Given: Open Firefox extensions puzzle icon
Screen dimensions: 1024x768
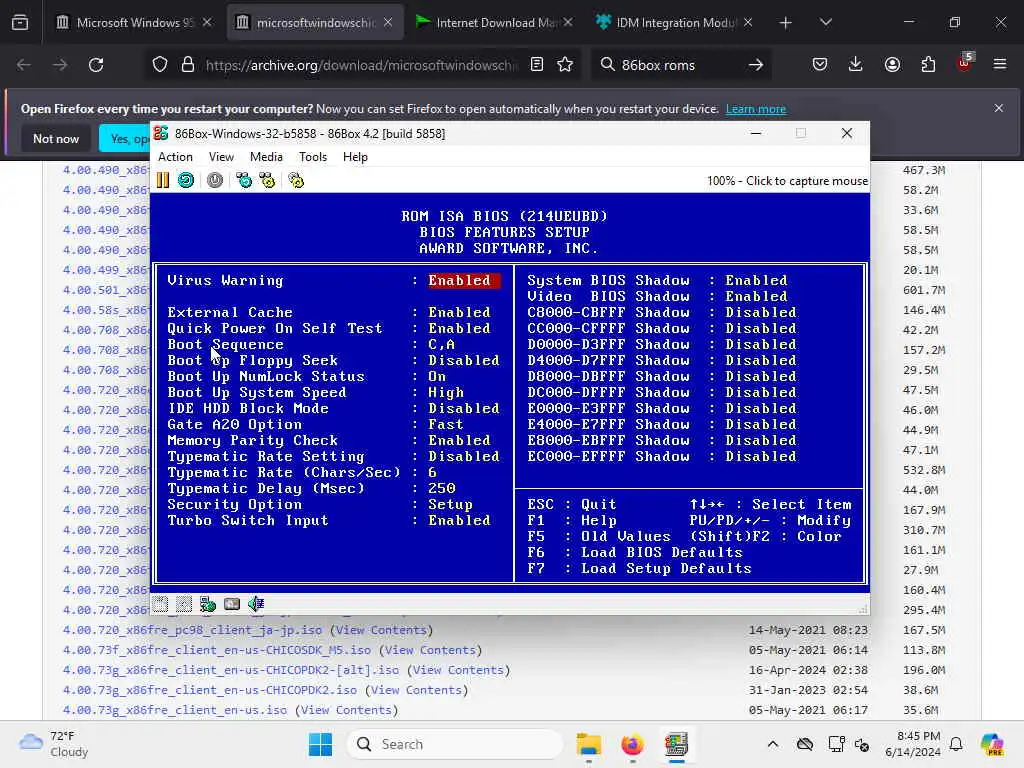Looking at the screenshot, I should (928, 65).
